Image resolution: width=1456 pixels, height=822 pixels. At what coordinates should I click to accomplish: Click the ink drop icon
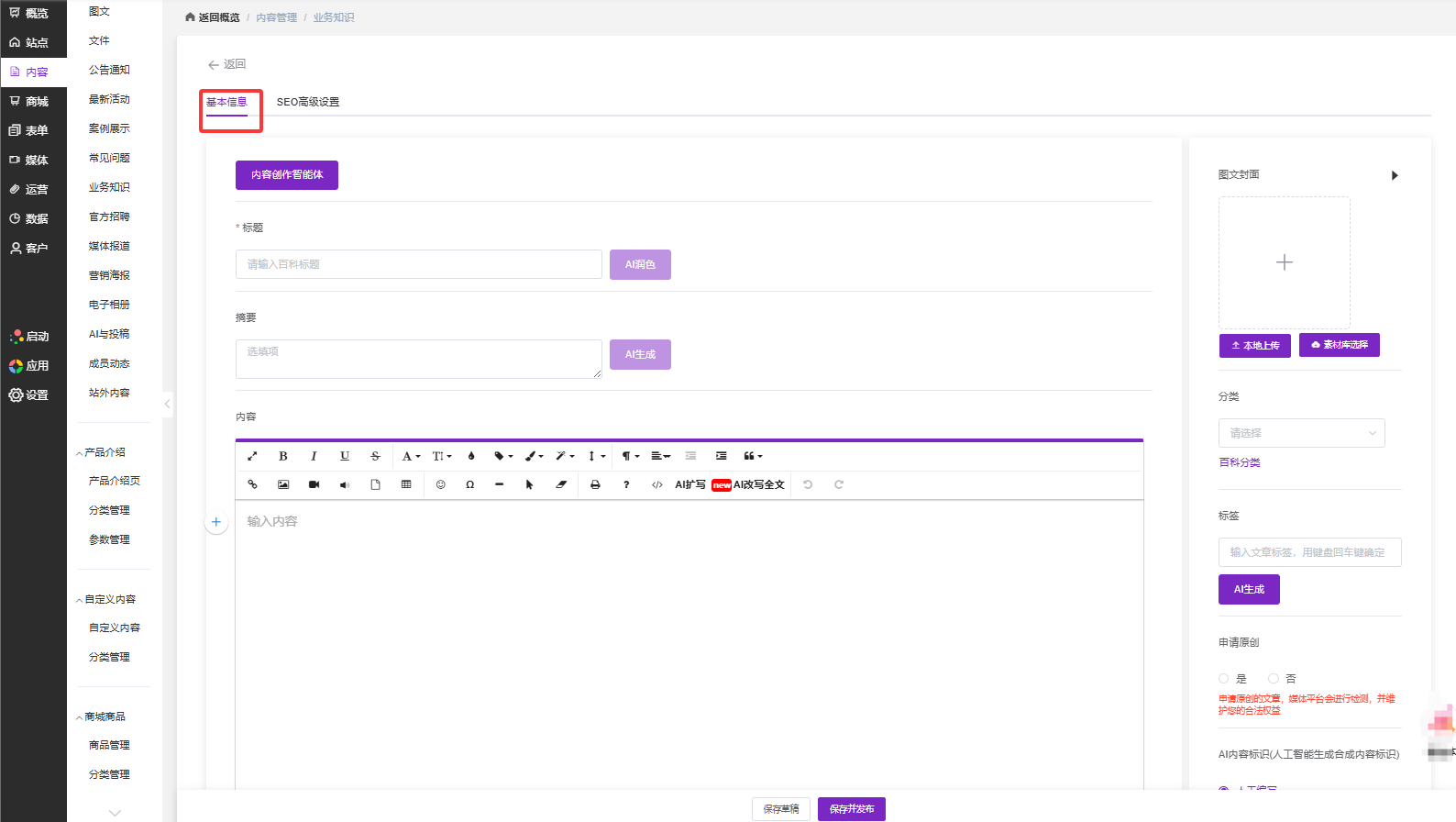click(471, 456)
